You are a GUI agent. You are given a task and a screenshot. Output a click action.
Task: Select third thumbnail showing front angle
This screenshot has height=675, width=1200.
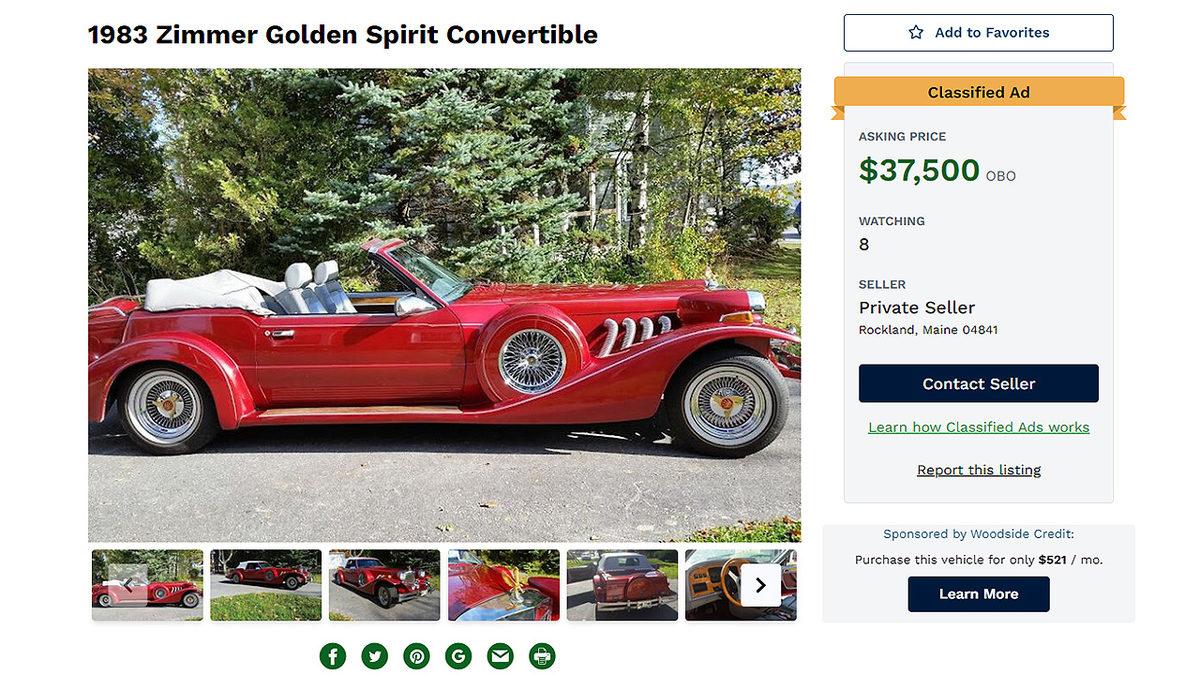385,585
